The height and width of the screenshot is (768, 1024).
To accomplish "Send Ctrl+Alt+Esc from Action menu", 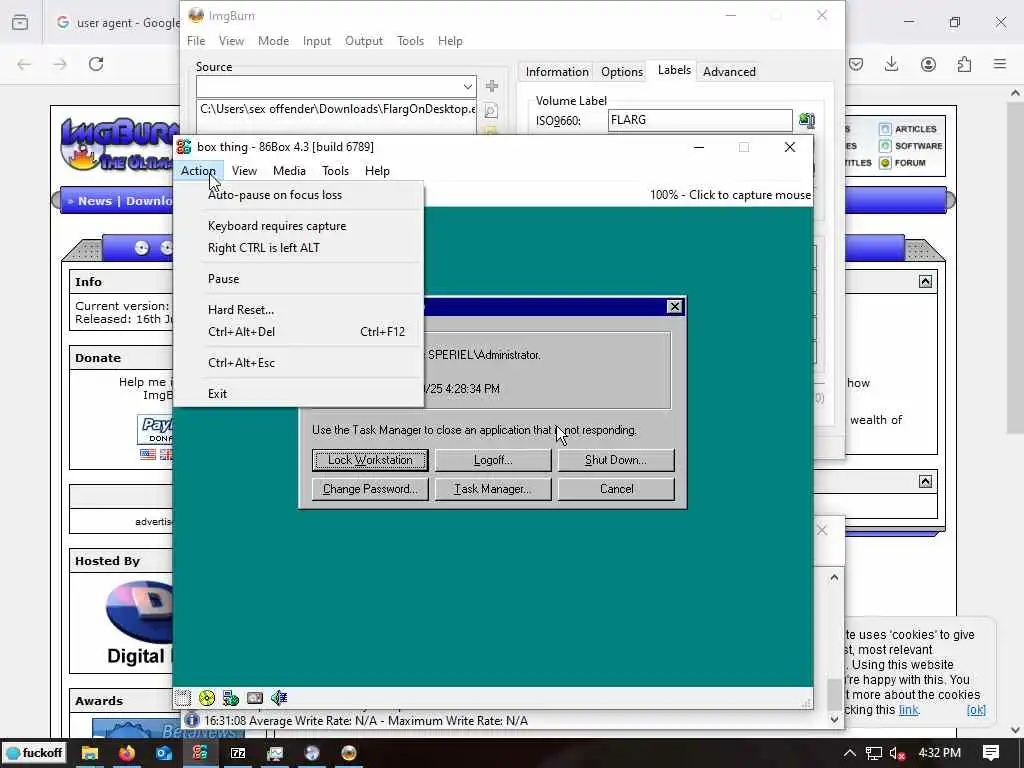I will point(298,362).
